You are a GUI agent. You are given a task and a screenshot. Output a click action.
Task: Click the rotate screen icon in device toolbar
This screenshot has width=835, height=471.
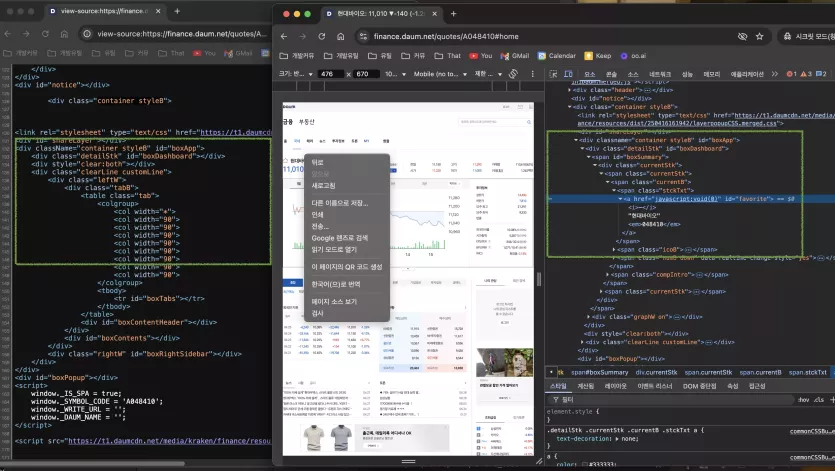point(513,74)
